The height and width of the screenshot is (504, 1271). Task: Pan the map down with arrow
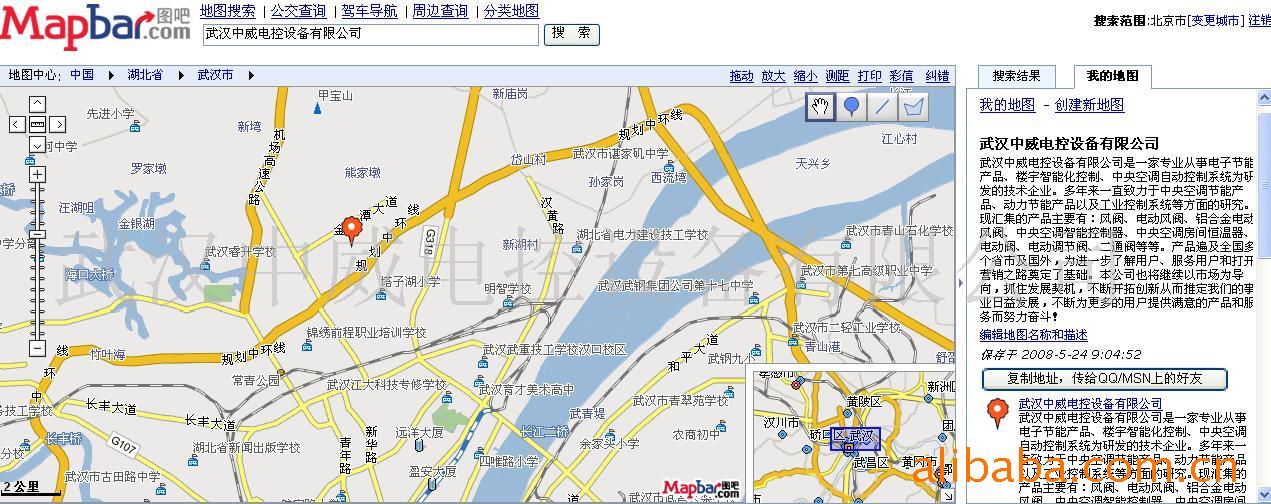click(37, 145)
